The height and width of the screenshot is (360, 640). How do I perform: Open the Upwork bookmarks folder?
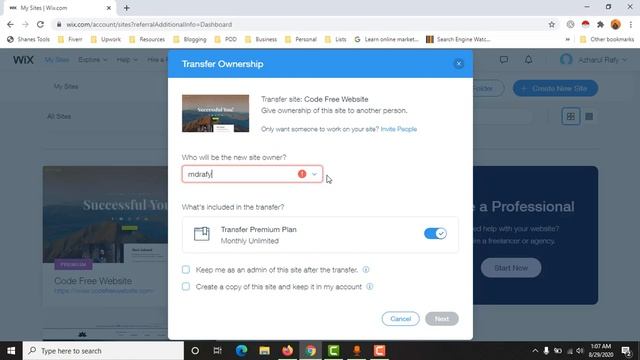[106, 39]
